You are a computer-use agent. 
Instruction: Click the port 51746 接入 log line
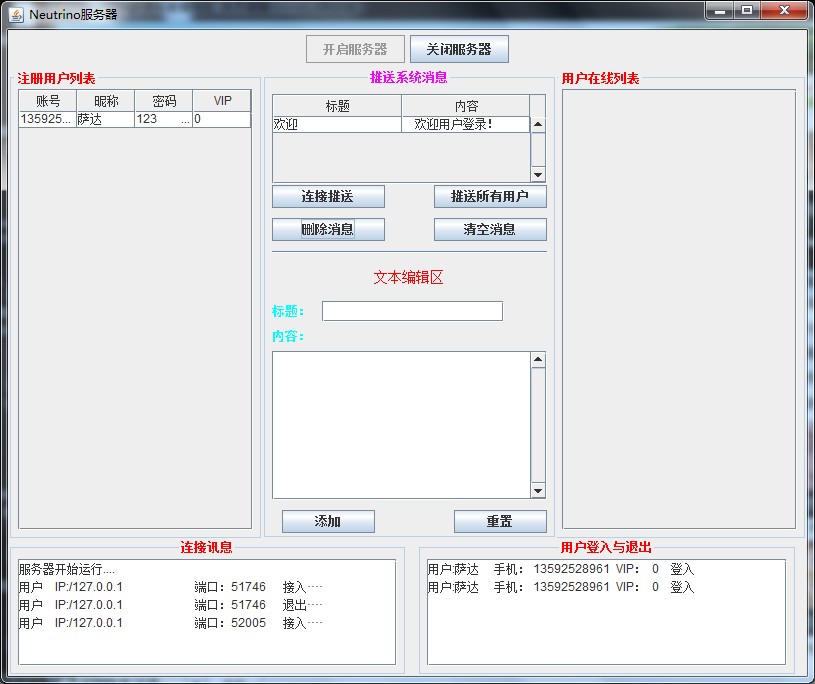(170, 587)
